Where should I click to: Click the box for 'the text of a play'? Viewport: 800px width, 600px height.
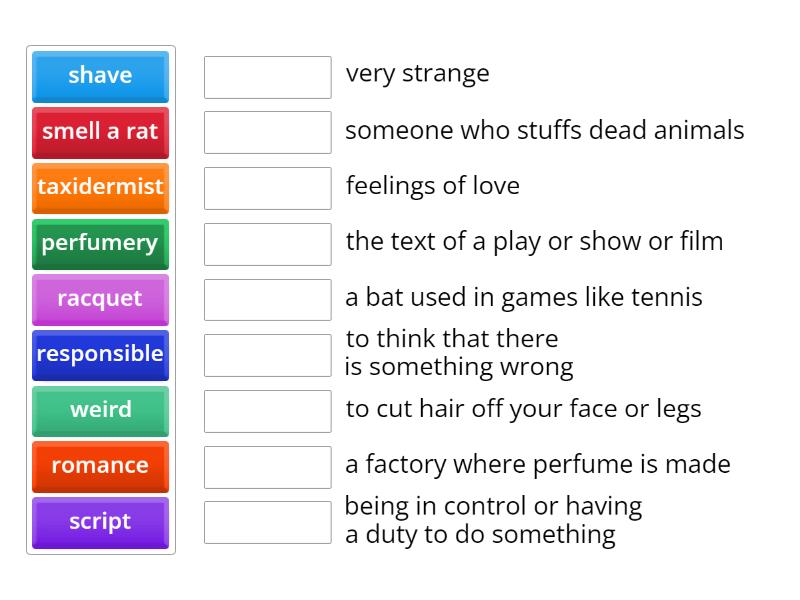(267, 244)
